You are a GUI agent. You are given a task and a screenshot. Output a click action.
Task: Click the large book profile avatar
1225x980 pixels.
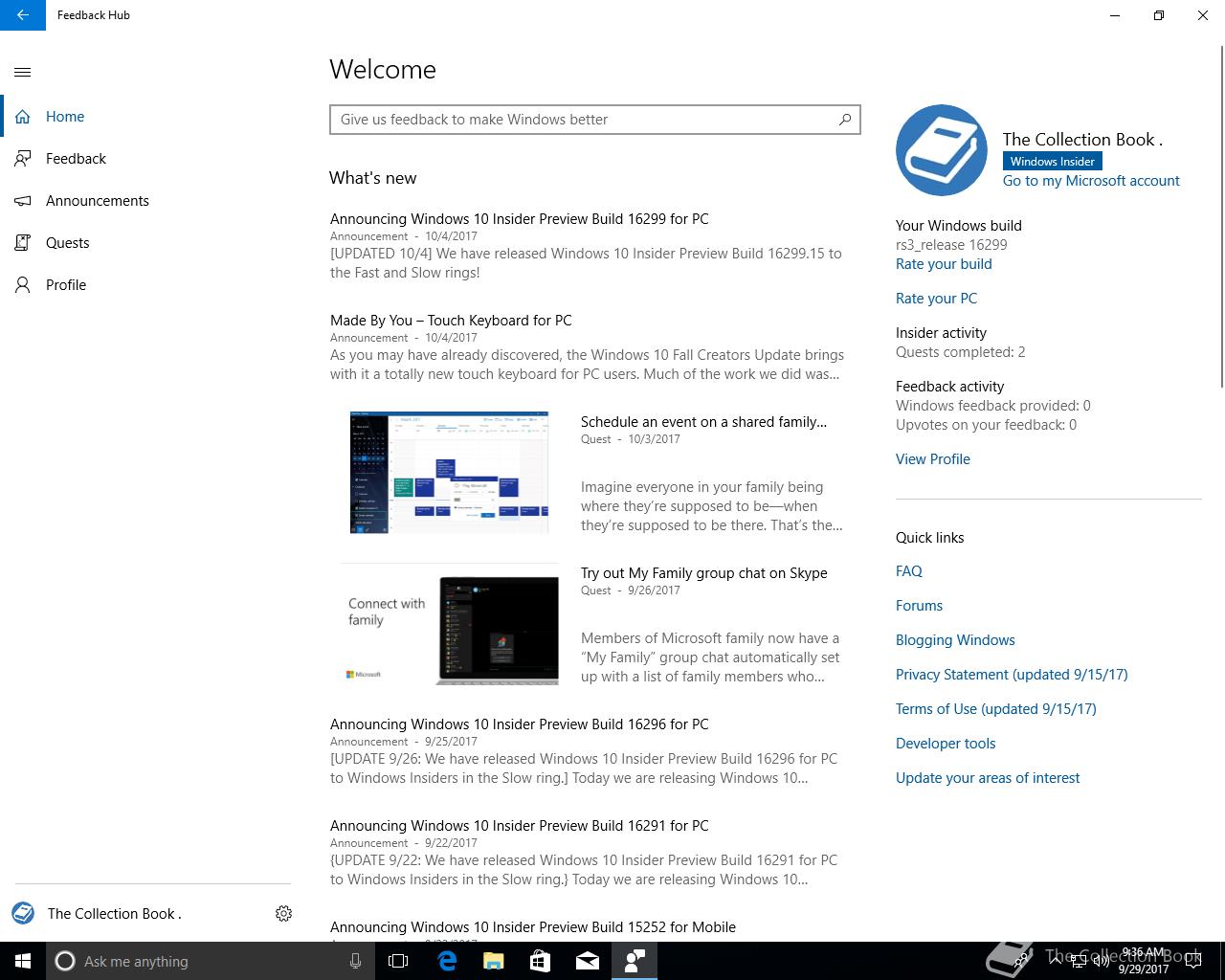[x=942, y=150]
